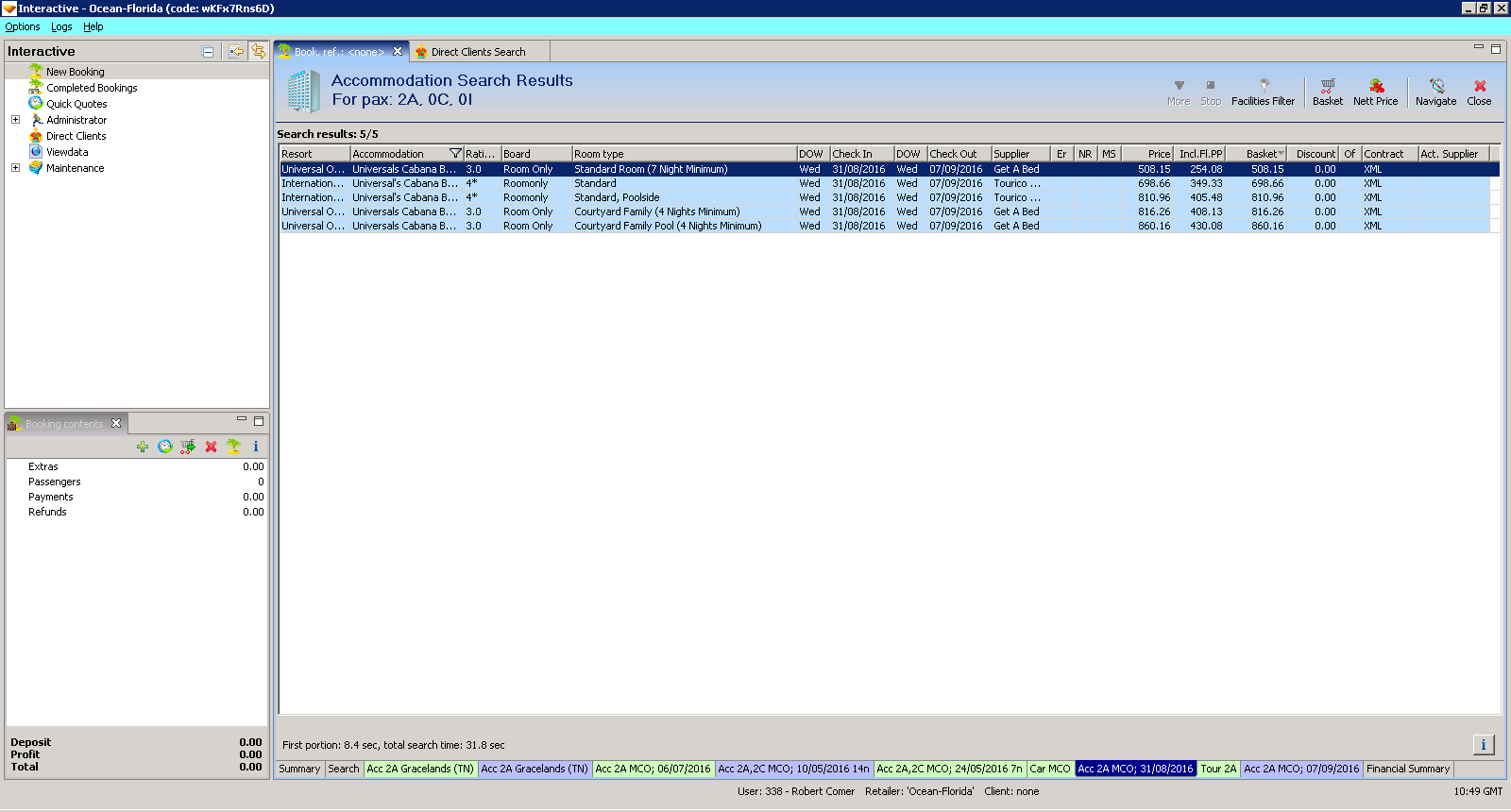Open the Options menu
The image size is (1511, 812).
23,26
